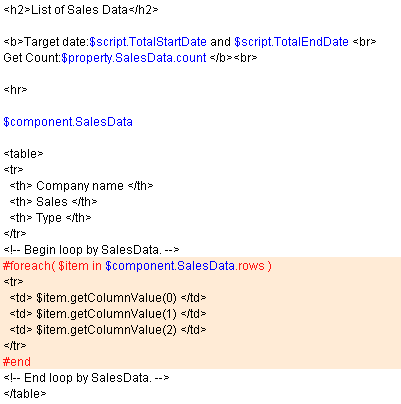This screenshot has height=404, width=401.
Task: Click the #foreach directive keyword
Action: [x=26, y=266]
